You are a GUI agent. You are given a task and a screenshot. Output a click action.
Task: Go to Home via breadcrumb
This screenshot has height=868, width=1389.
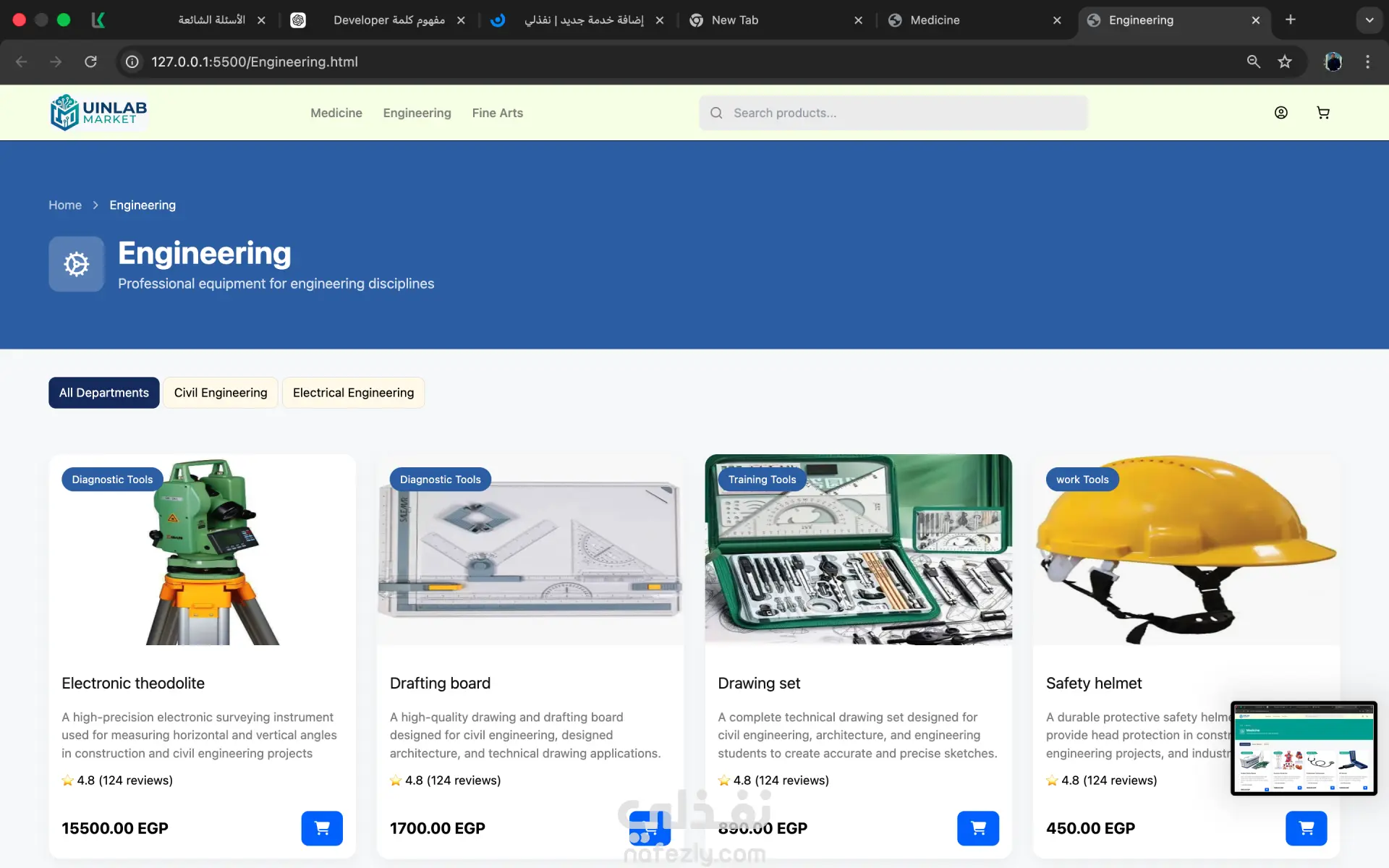[65, 205]
